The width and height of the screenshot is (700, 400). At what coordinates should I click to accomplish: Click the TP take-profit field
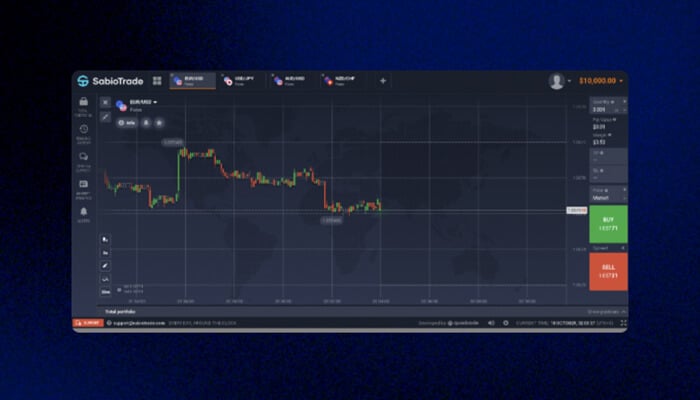pos(608,156)
